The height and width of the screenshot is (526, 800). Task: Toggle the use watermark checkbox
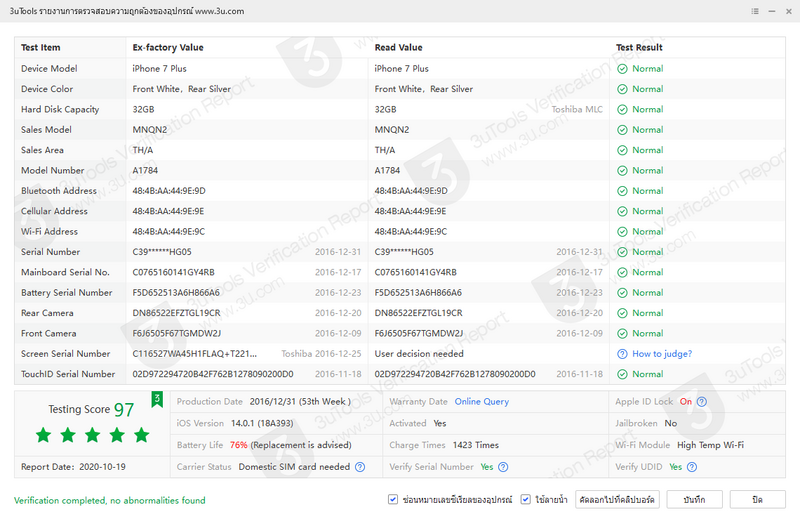click(x=525, y=499)
